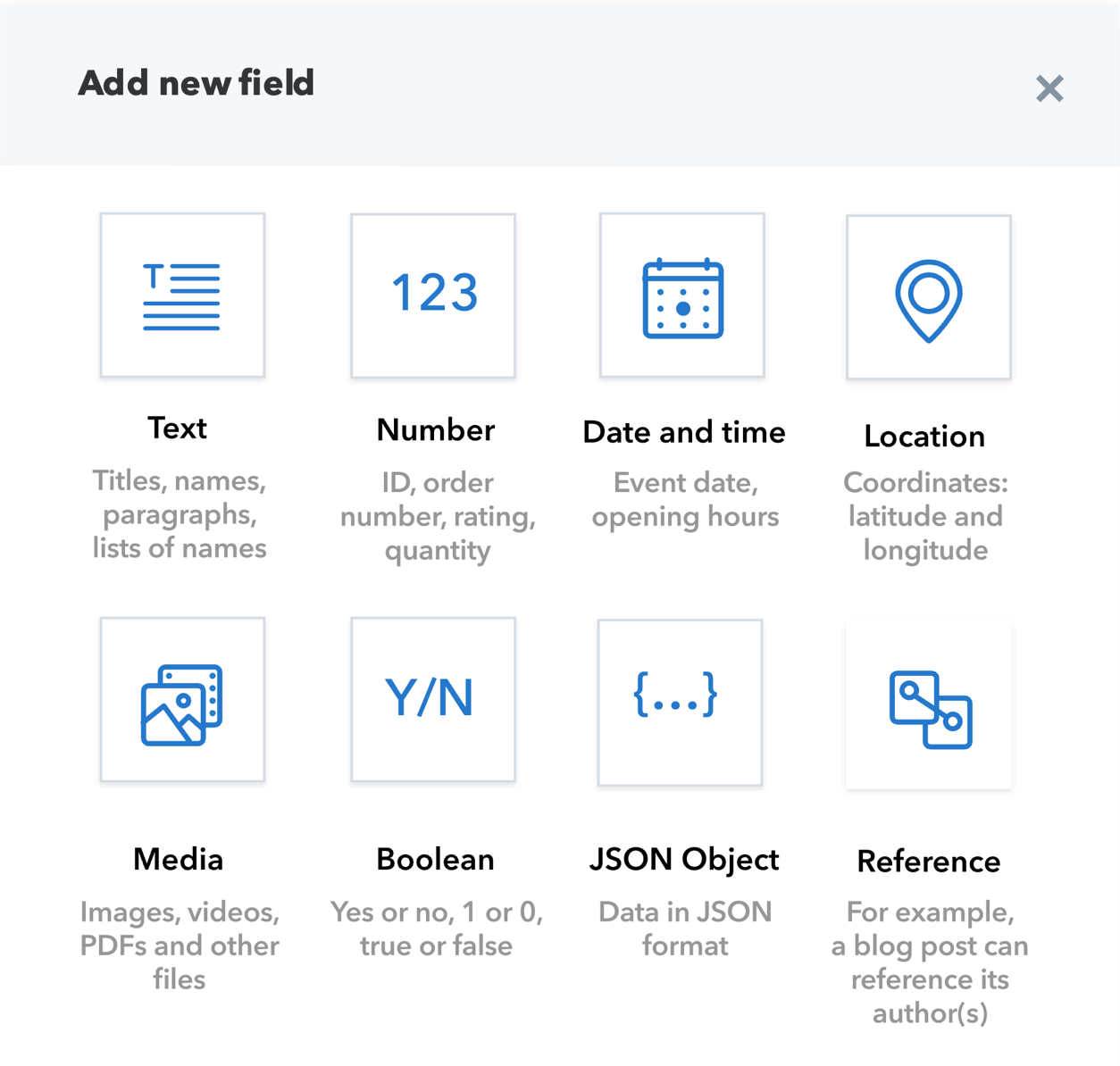Choose the Number '123' icon tile
Image resolution: width=1120 pixels, height=1066 pixels.
[x=433, y=296]
